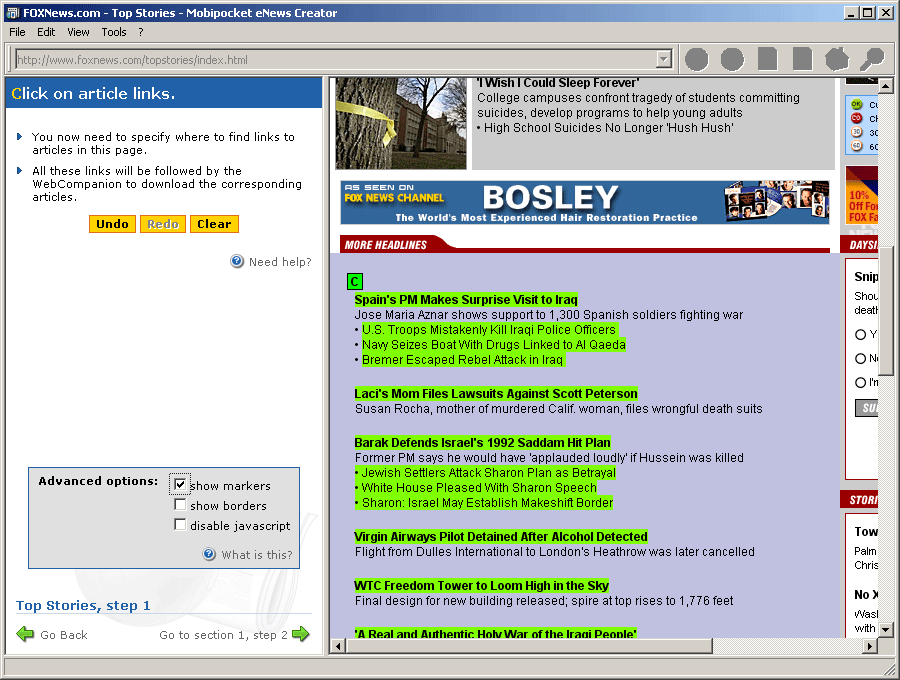Click the cut-off SU submit poll button
Image resolution: width=900 pixels, height=680 pixels.
pos(867,408)
